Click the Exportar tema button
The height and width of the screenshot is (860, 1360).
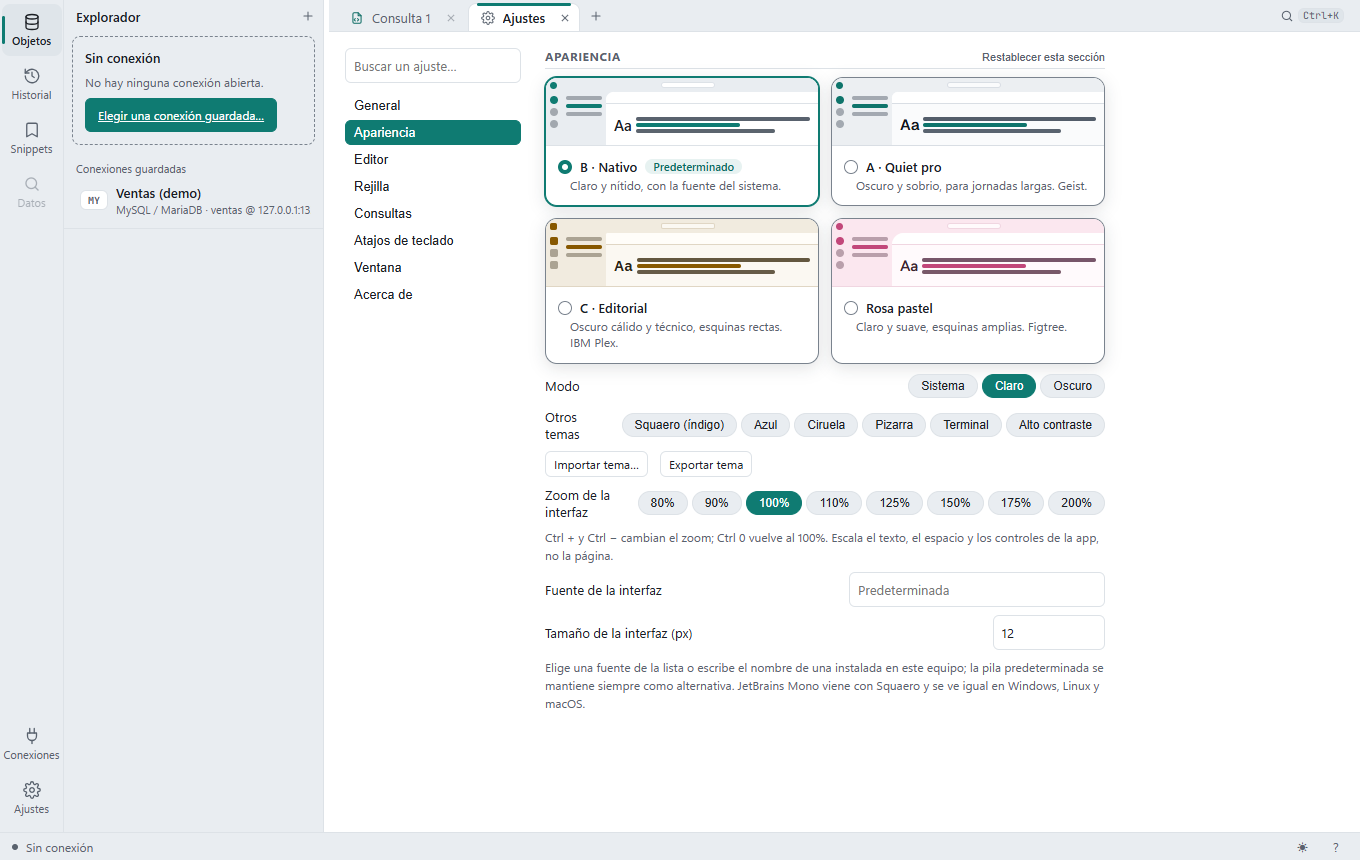(706, 464)
